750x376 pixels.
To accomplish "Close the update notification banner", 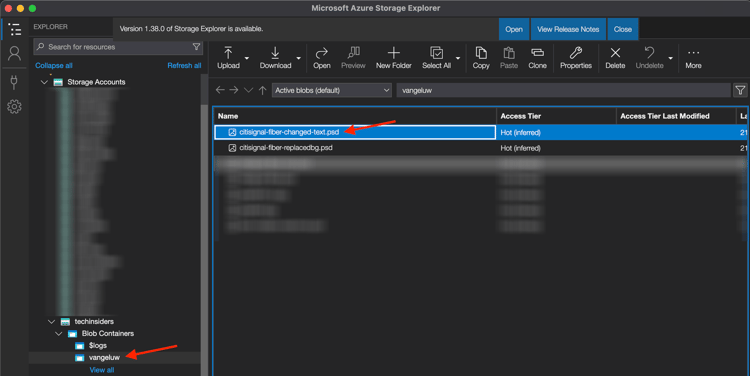I will click(623, 29).
